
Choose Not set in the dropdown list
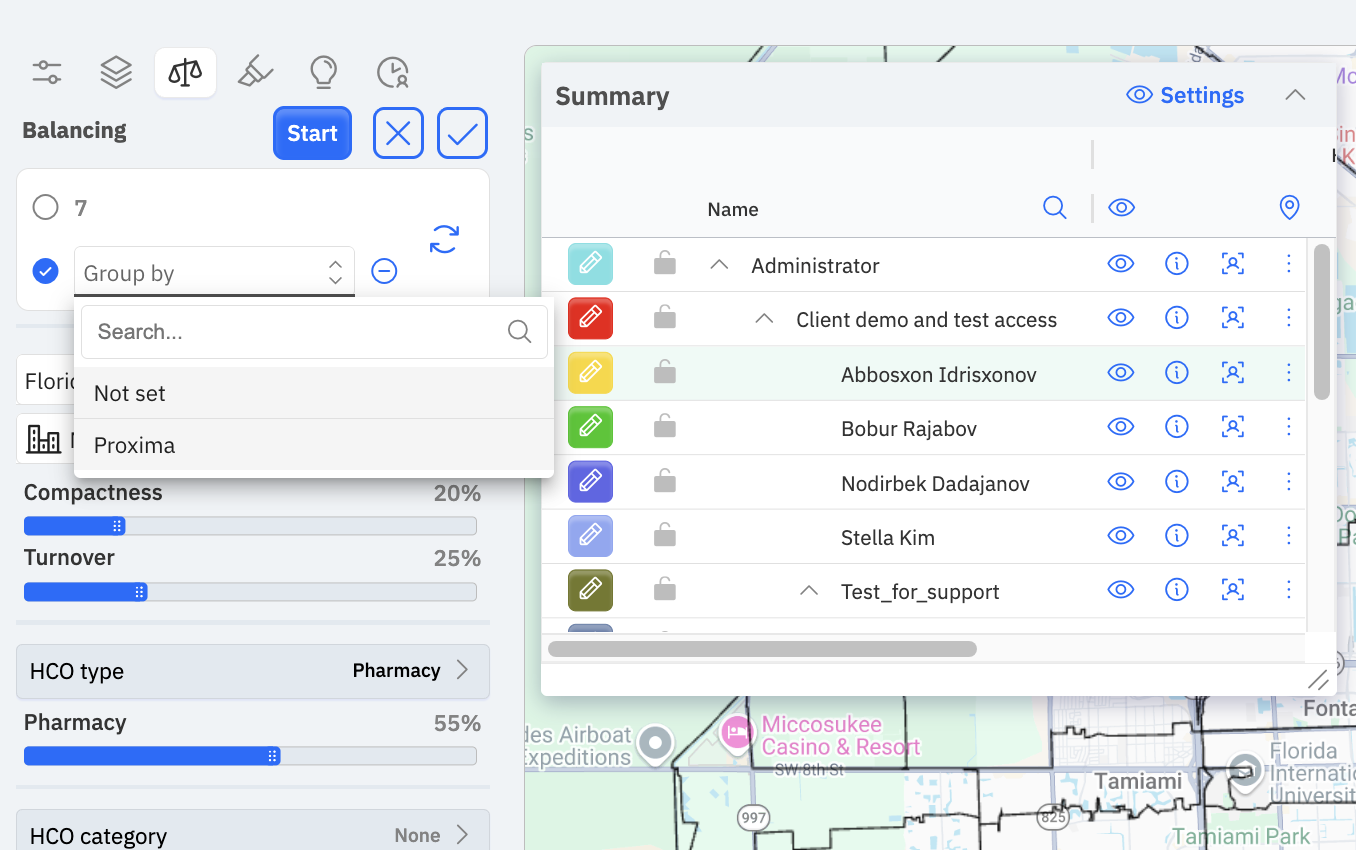(x=314, y=393)
